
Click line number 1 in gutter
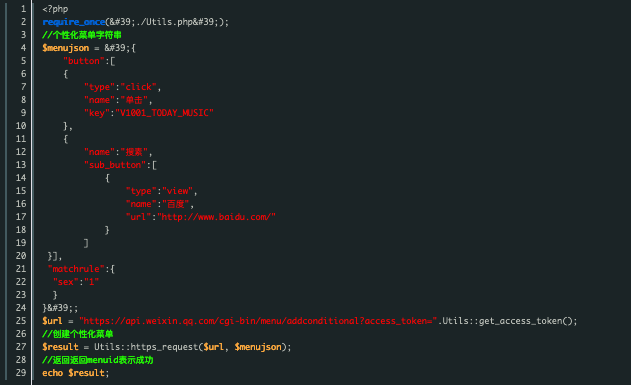click(23, 9)
